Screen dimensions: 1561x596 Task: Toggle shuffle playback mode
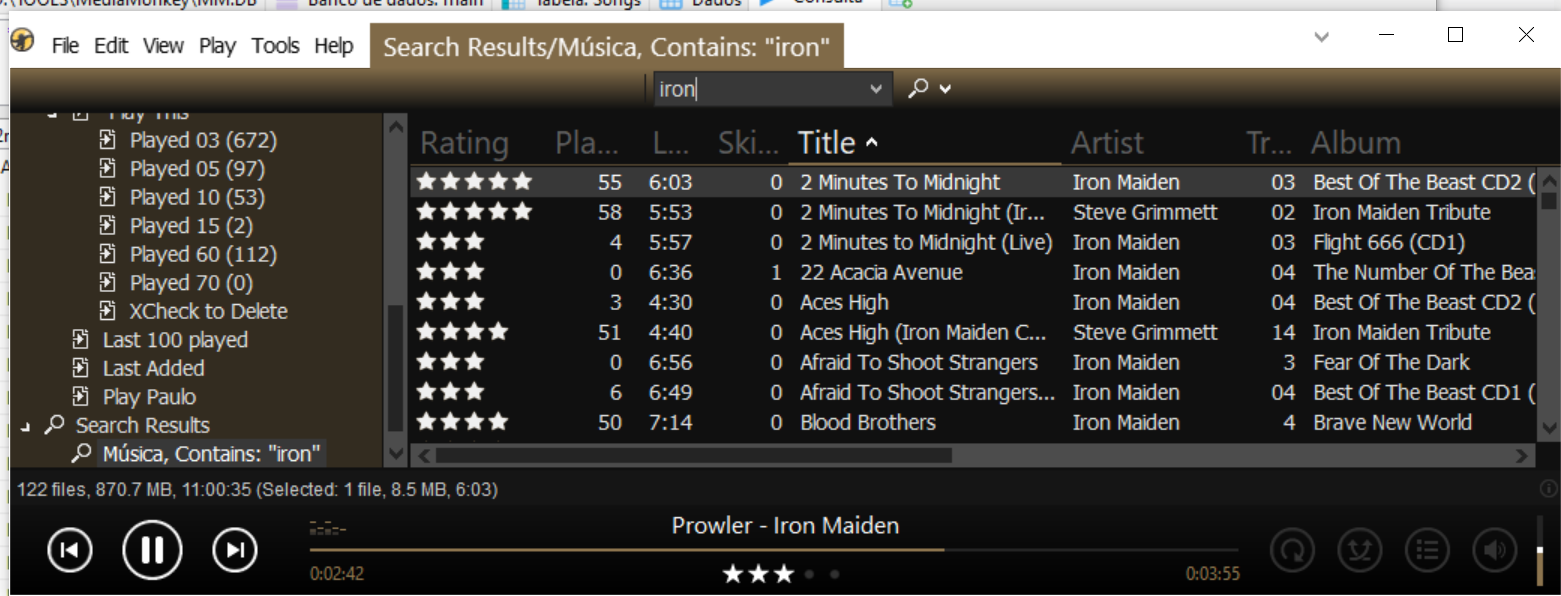1360,550
